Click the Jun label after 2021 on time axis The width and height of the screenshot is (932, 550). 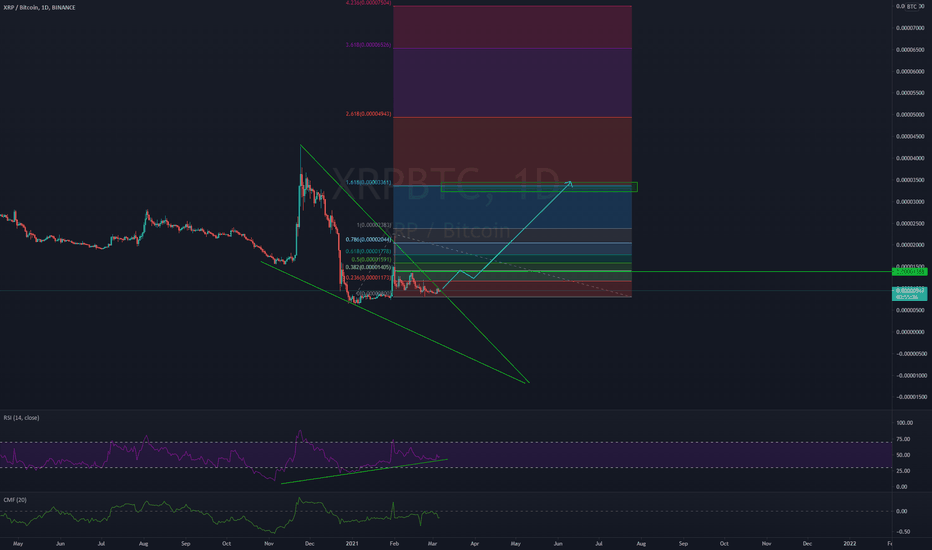click(558, 543)
